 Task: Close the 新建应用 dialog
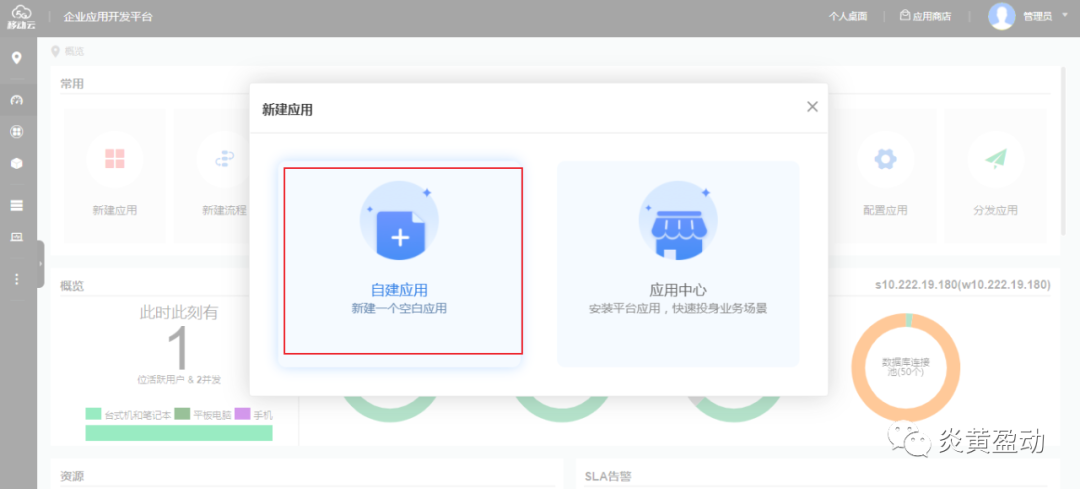[812, 107]
